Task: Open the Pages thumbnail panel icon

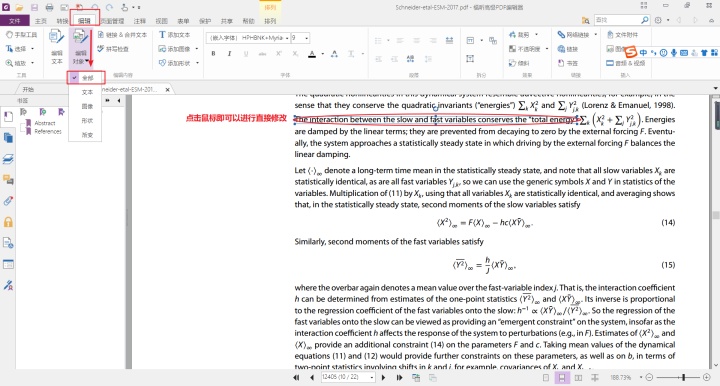Action: click(8, 138)
